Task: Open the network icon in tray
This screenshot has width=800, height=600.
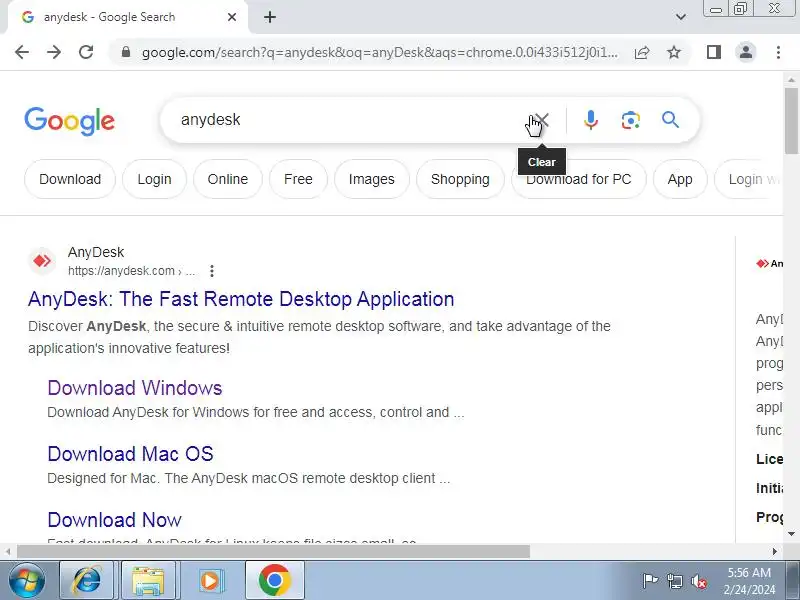Action: 675,581
